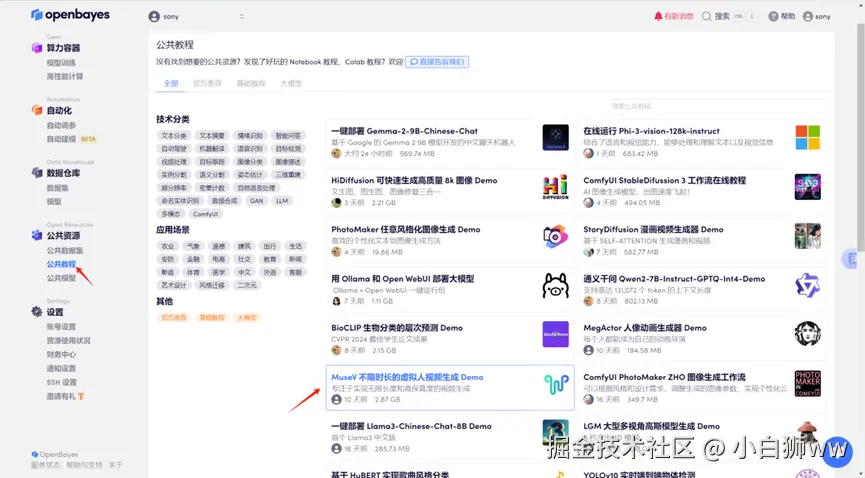Open the 数据仓库 section icon
The height and width of the screenshot is (478, 865).
click(x=37, y=173)
